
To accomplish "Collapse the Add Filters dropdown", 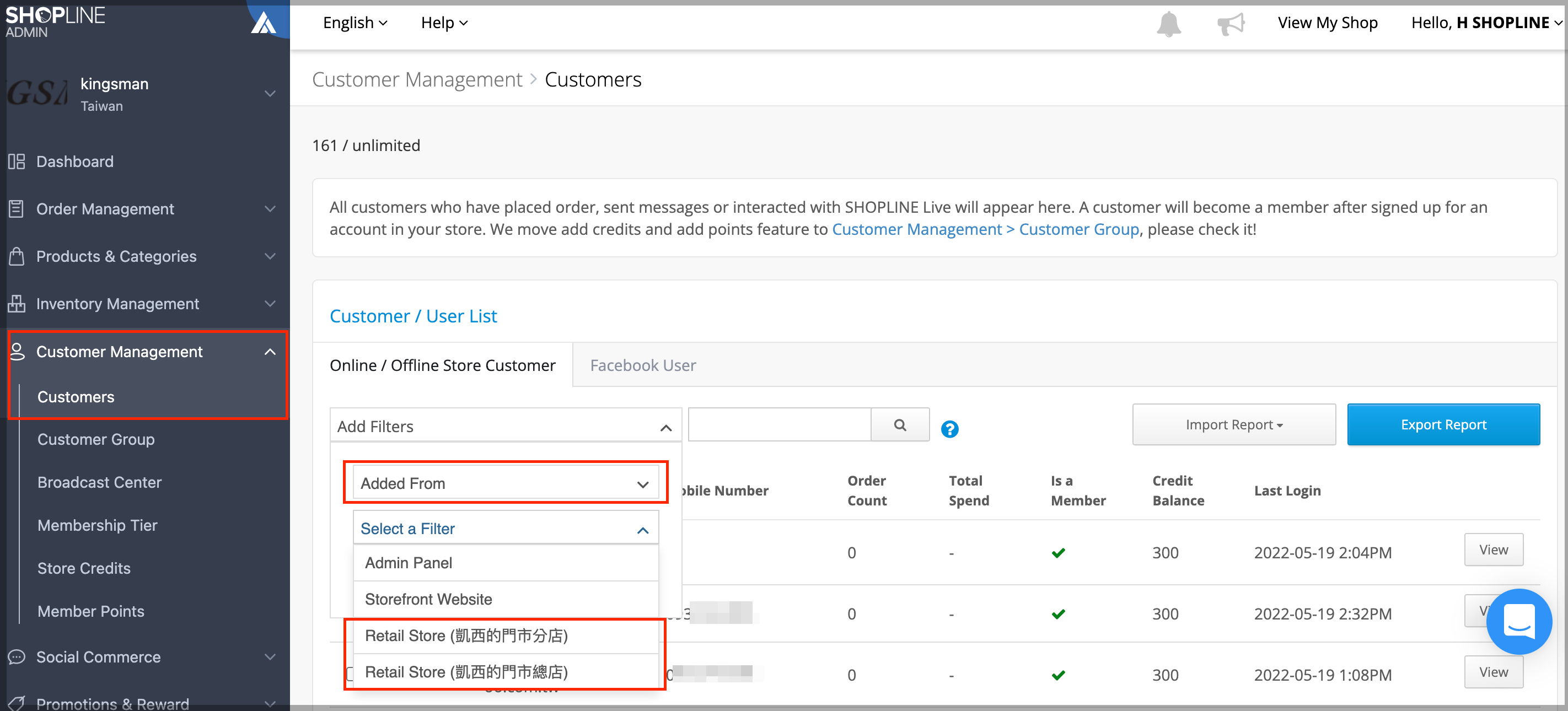I will 505,425.
